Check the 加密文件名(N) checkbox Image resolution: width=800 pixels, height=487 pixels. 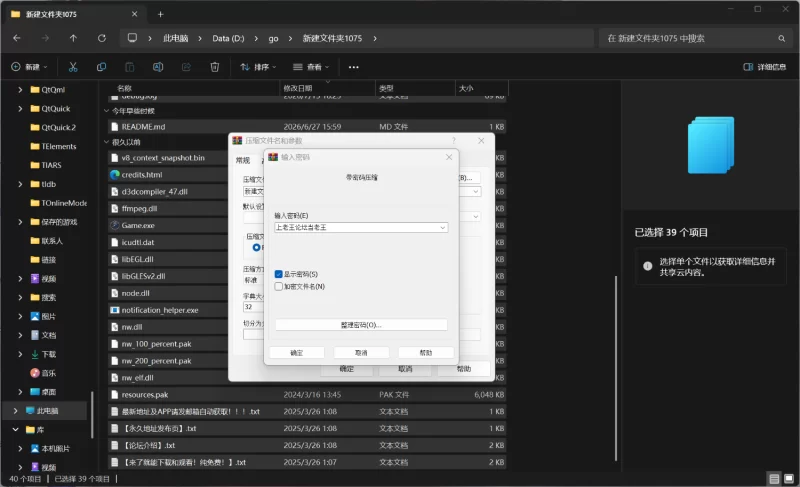[x=279, y=286]
